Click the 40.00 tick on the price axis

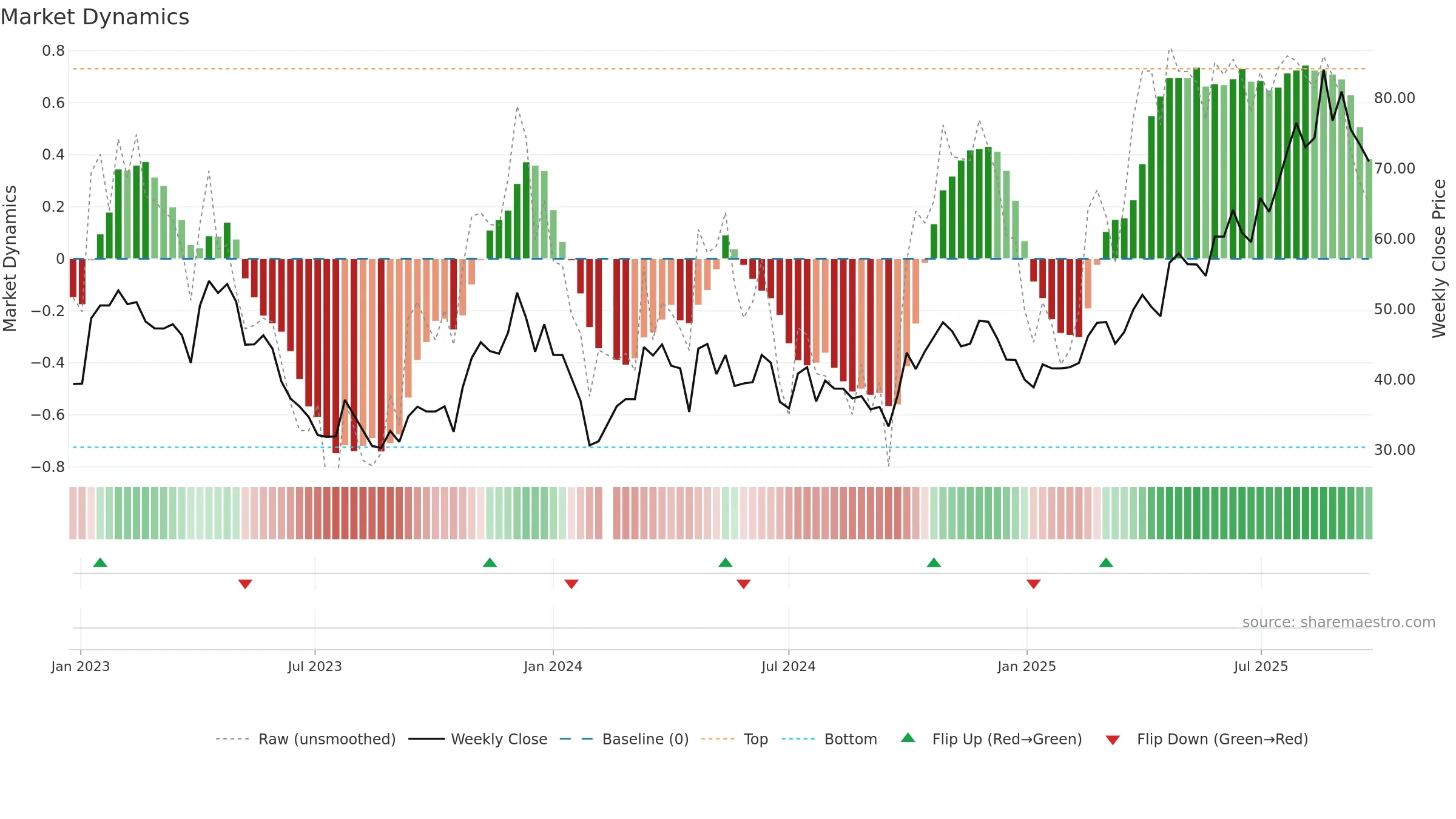(x=1395, y=380)
